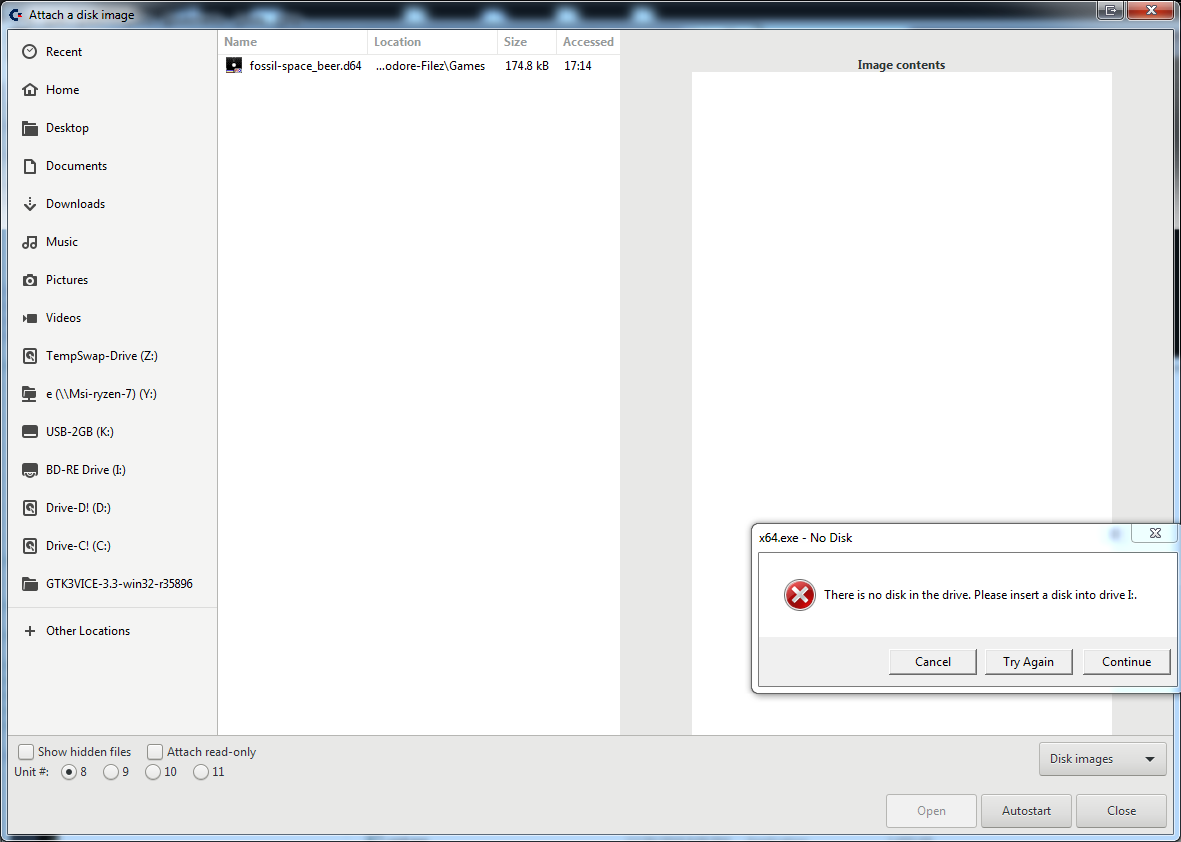Image resolution: width=1181 pixels, height=842 pixels.
Task: Click the Videos icon in sidebar
Action: [30, 318]
